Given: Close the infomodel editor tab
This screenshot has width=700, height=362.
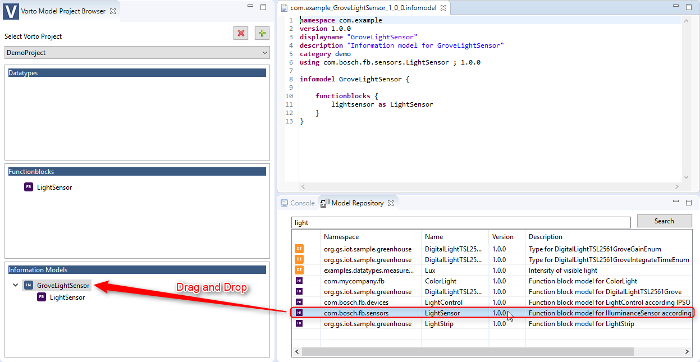Looking at the screenshot, I should [x=443, y=8].
